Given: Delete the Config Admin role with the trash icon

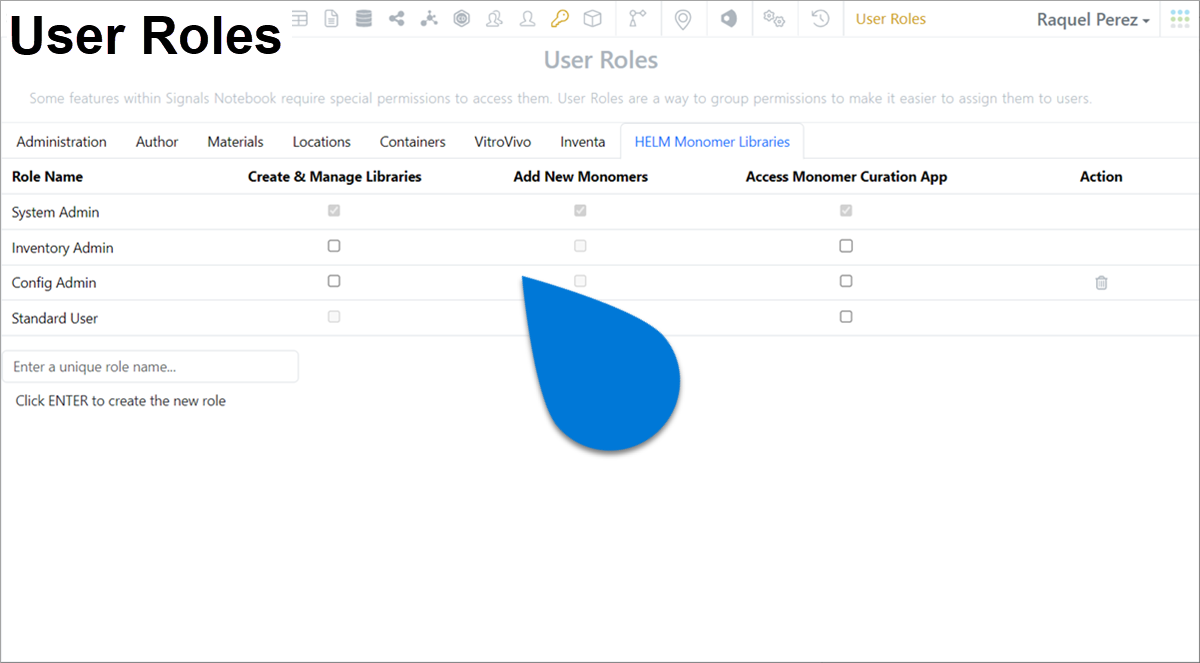Looking at the screenshot, I should coord(1101,283).
